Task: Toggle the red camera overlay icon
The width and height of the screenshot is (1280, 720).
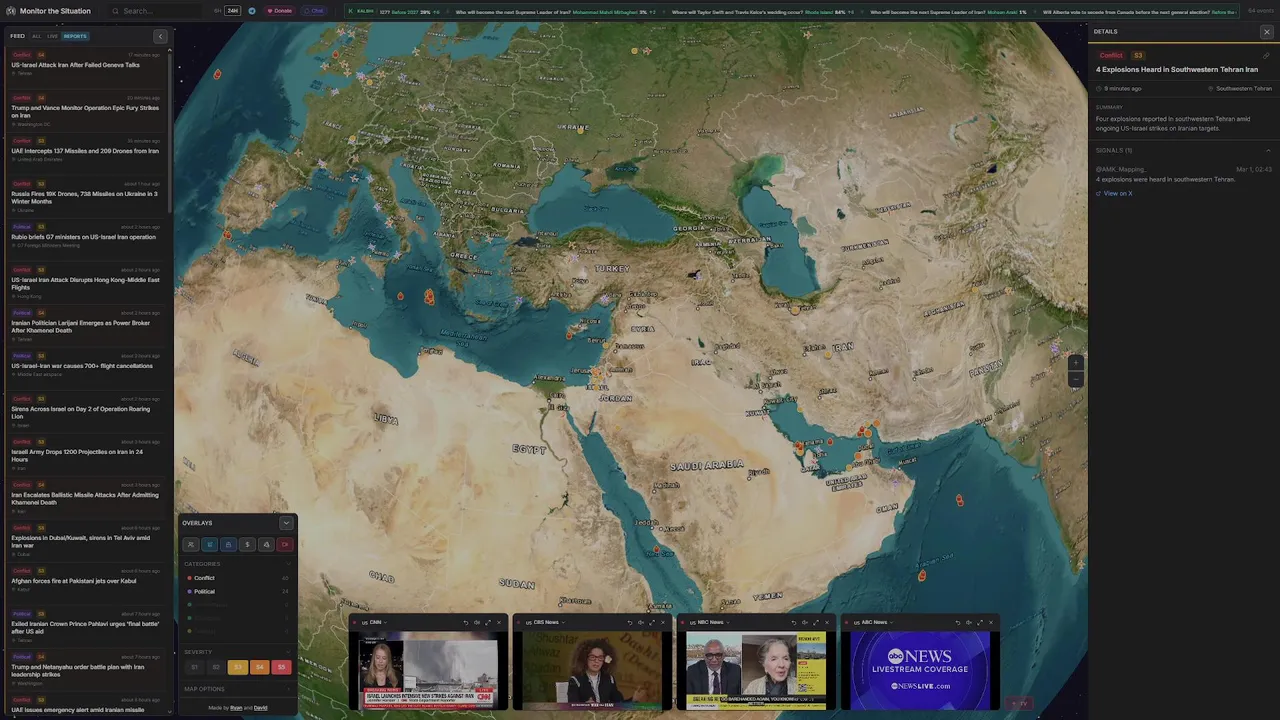Action: 285,544
